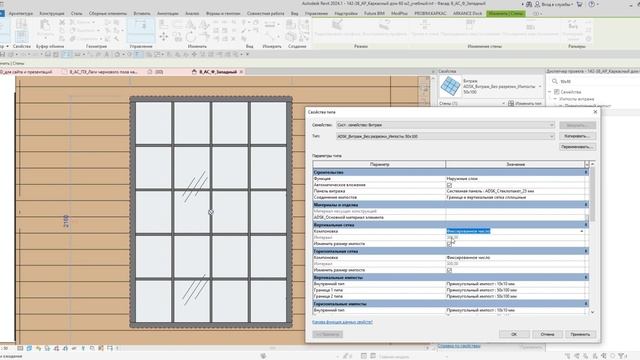Screen dimensions: 640x360
Task: Click the pin symbol at the curtain wall center
Action: [x=211, y=212]
